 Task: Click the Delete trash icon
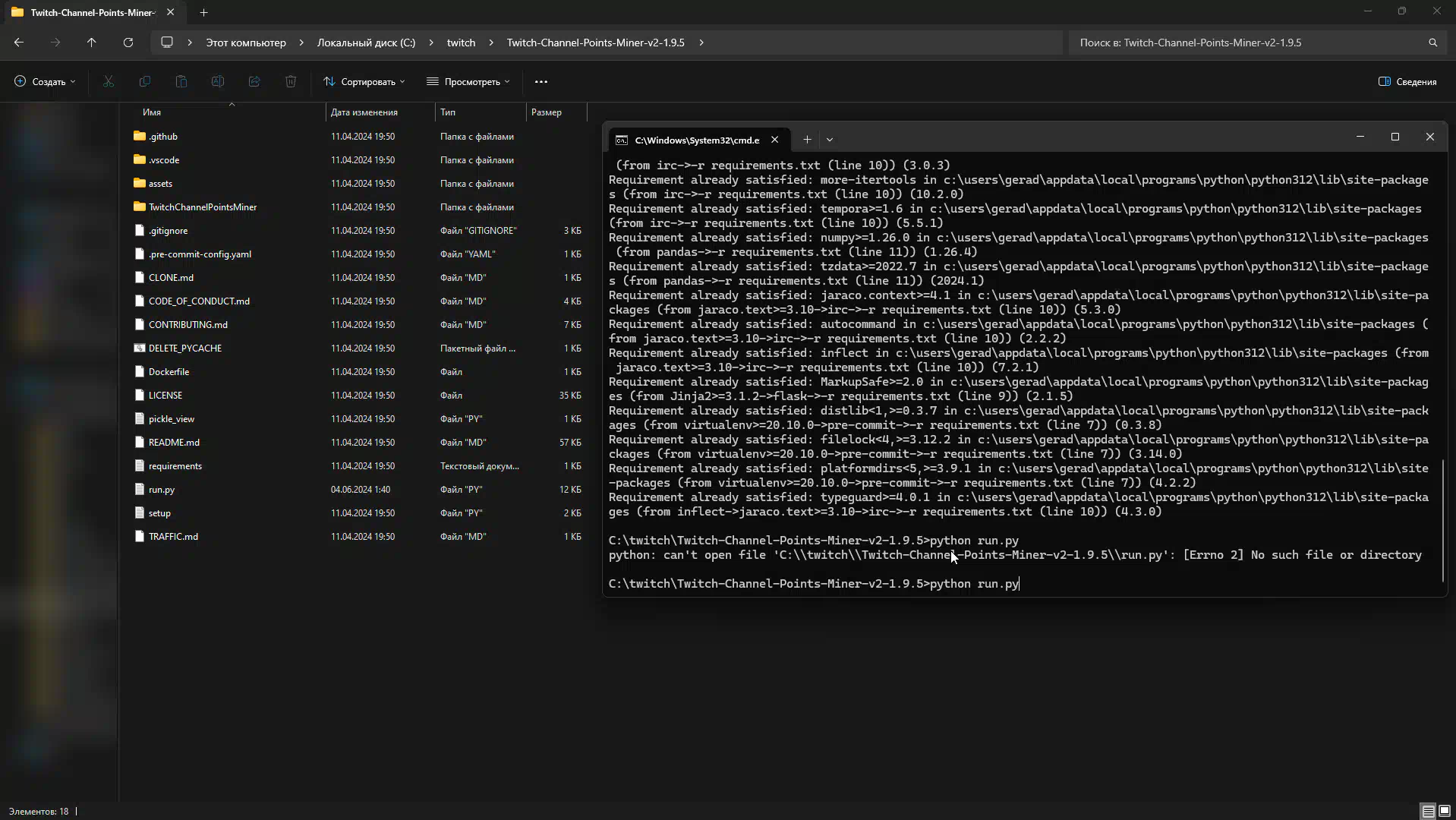point(291,81)
